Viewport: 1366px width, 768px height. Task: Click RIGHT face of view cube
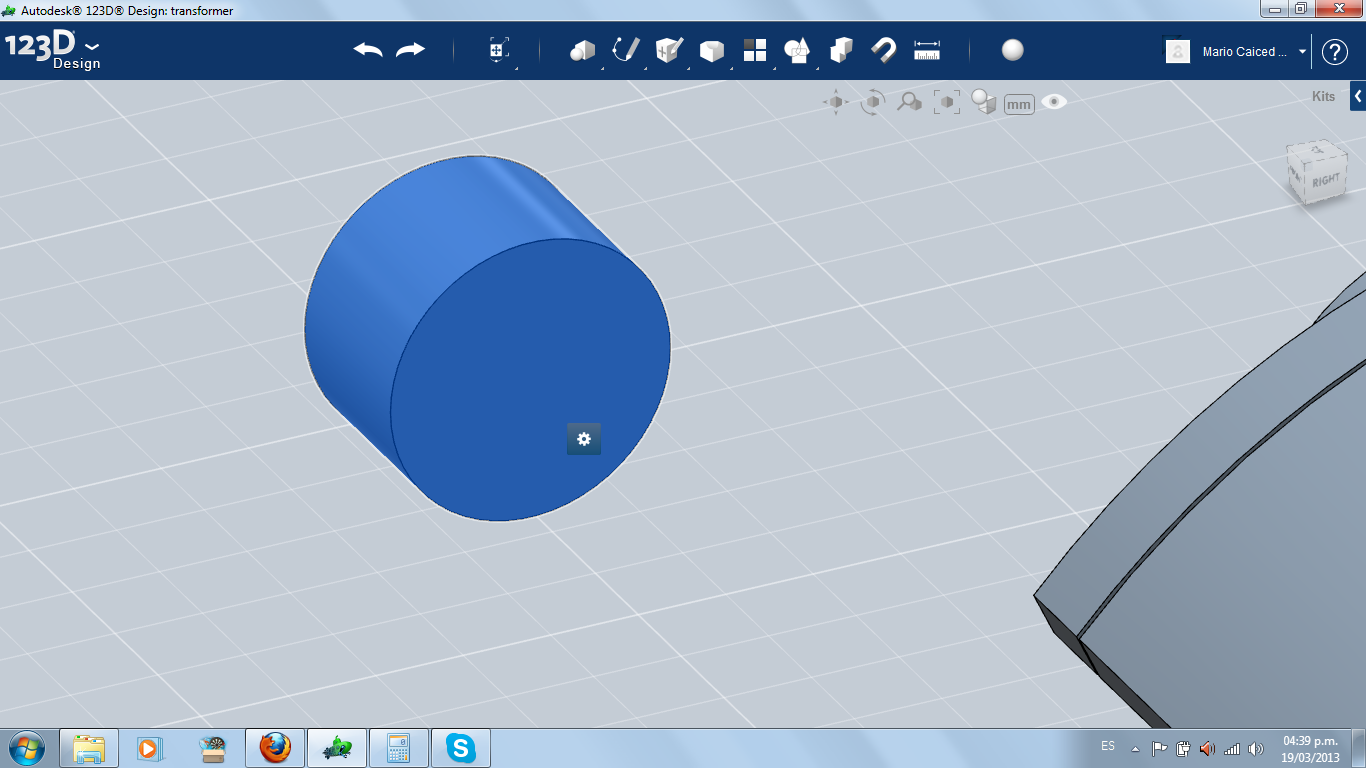coord(1325,180)
